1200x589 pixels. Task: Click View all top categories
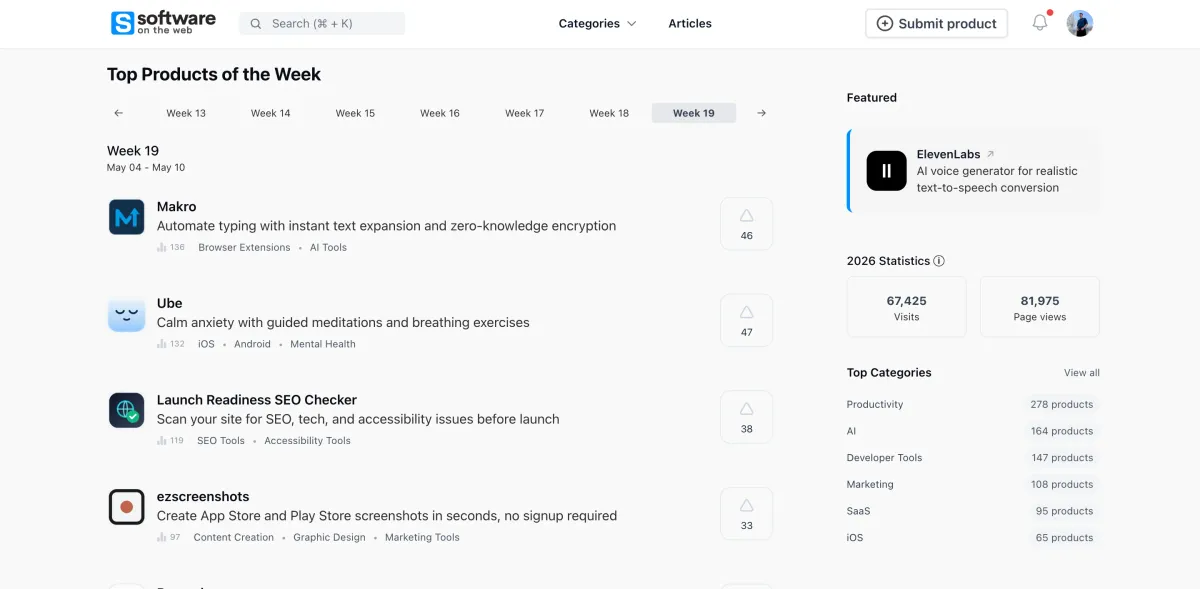[x=1081, y=373]
